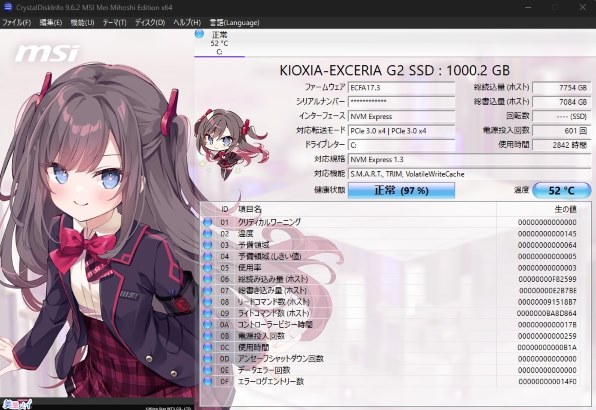Select raw value 0000000BA8D864

tap(547, 313)
